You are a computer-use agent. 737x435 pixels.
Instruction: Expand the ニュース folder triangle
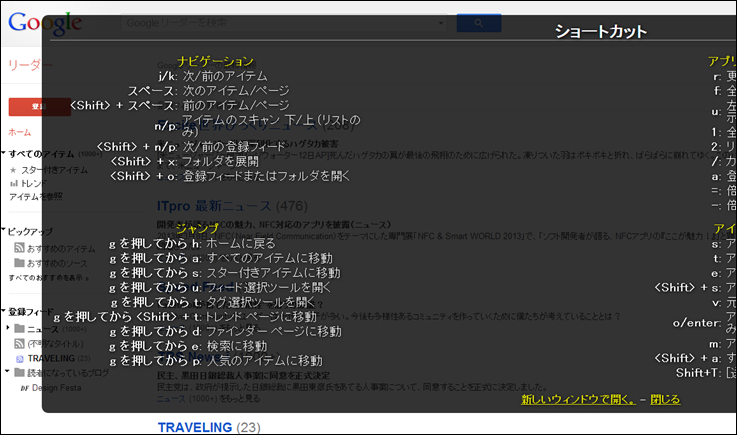coord(8,328)
